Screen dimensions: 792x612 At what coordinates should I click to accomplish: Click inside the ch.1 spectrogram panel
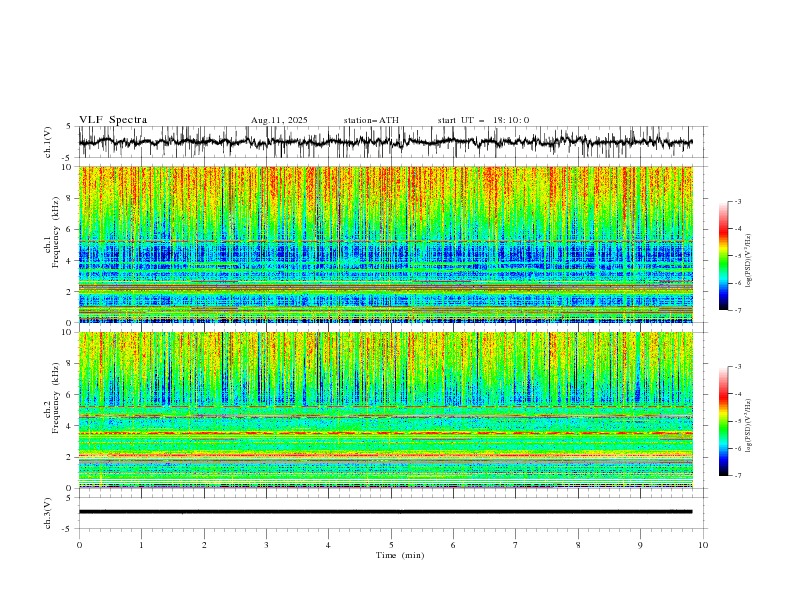(385, 244)
